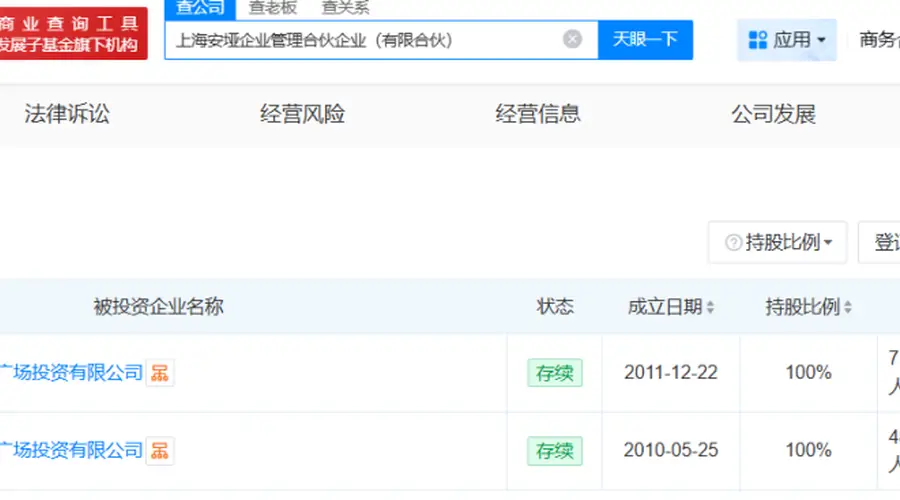Click 存续 status tag in 2011-12-22 row
The height and width of the screenshot is (500, 900).
[x=554, y=373]
